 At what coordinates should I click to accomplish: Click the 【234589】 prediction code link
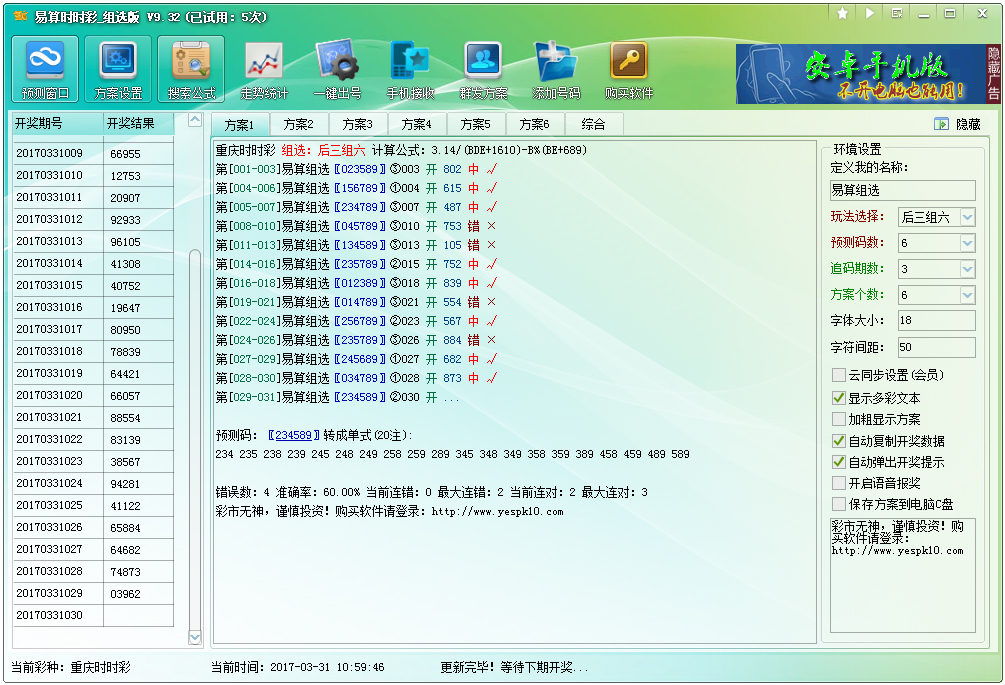294,435
